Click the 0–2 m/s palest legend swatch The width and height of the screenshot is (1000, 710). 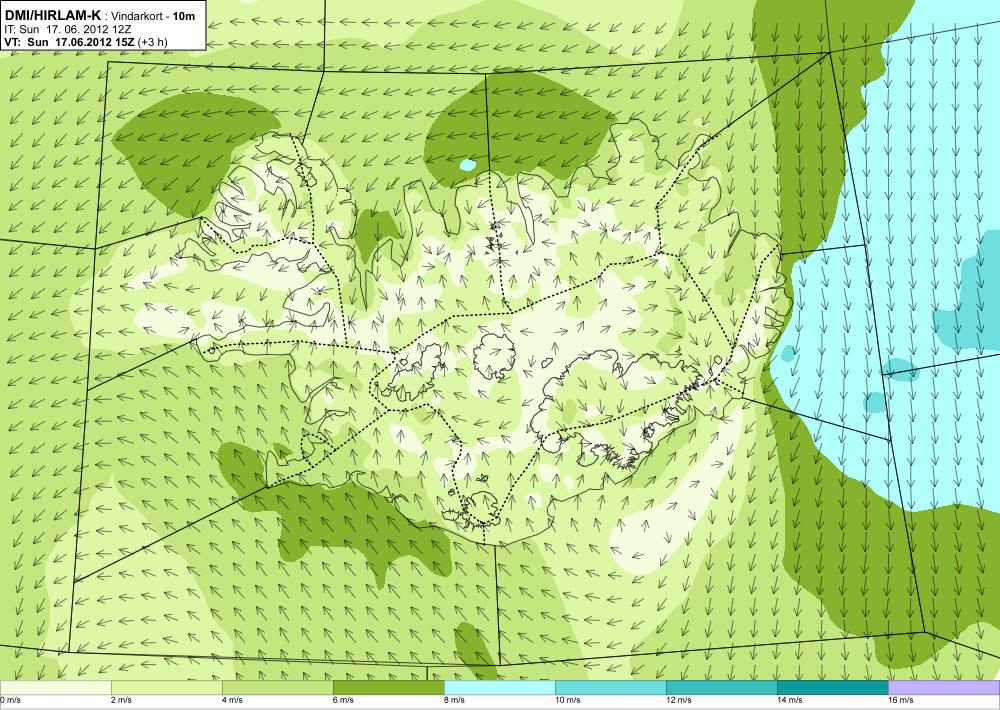pyautogui.click(x=55, y=688)
